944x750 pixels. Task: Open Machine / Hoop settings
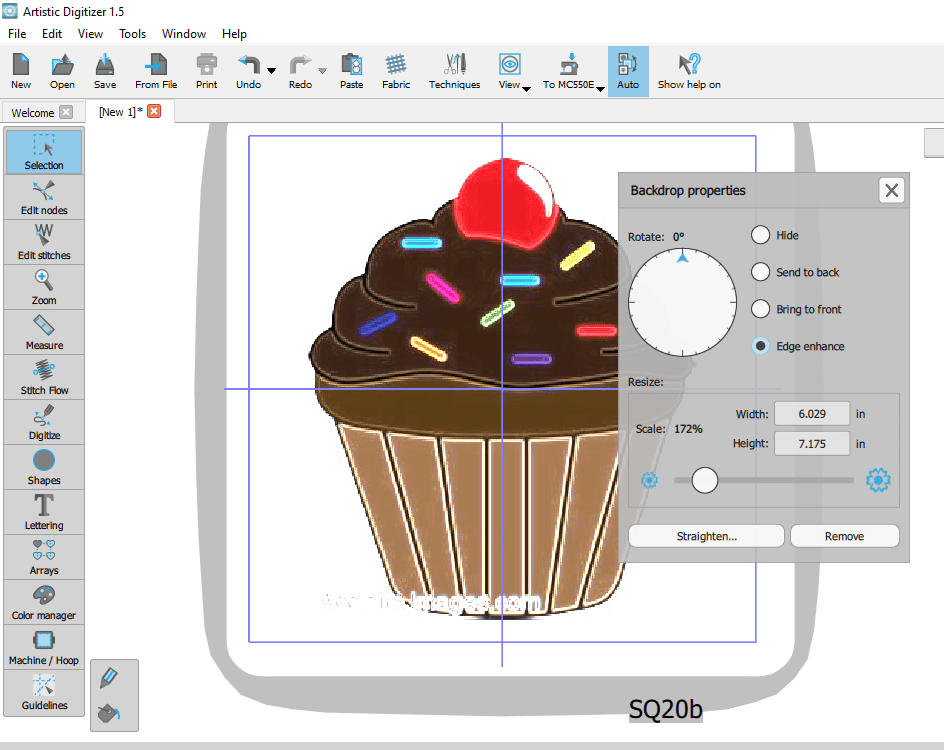coord(43,647)
